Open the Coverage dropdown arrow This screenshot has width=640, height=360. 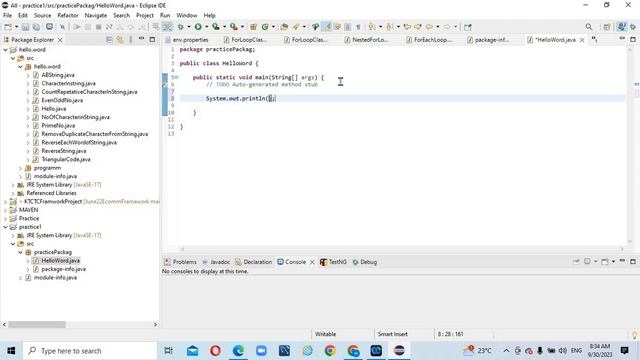(224, 27)
